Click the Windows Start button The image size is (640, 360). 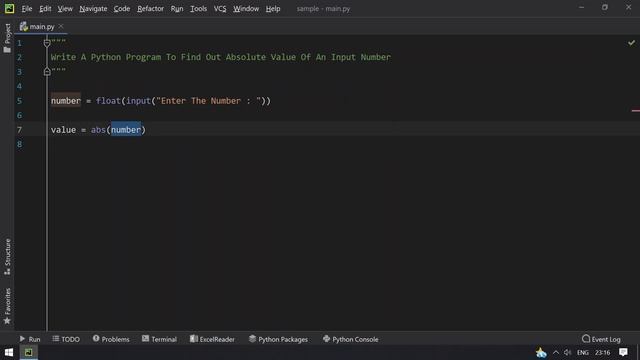pyautogui.click(x=9, y=352)
